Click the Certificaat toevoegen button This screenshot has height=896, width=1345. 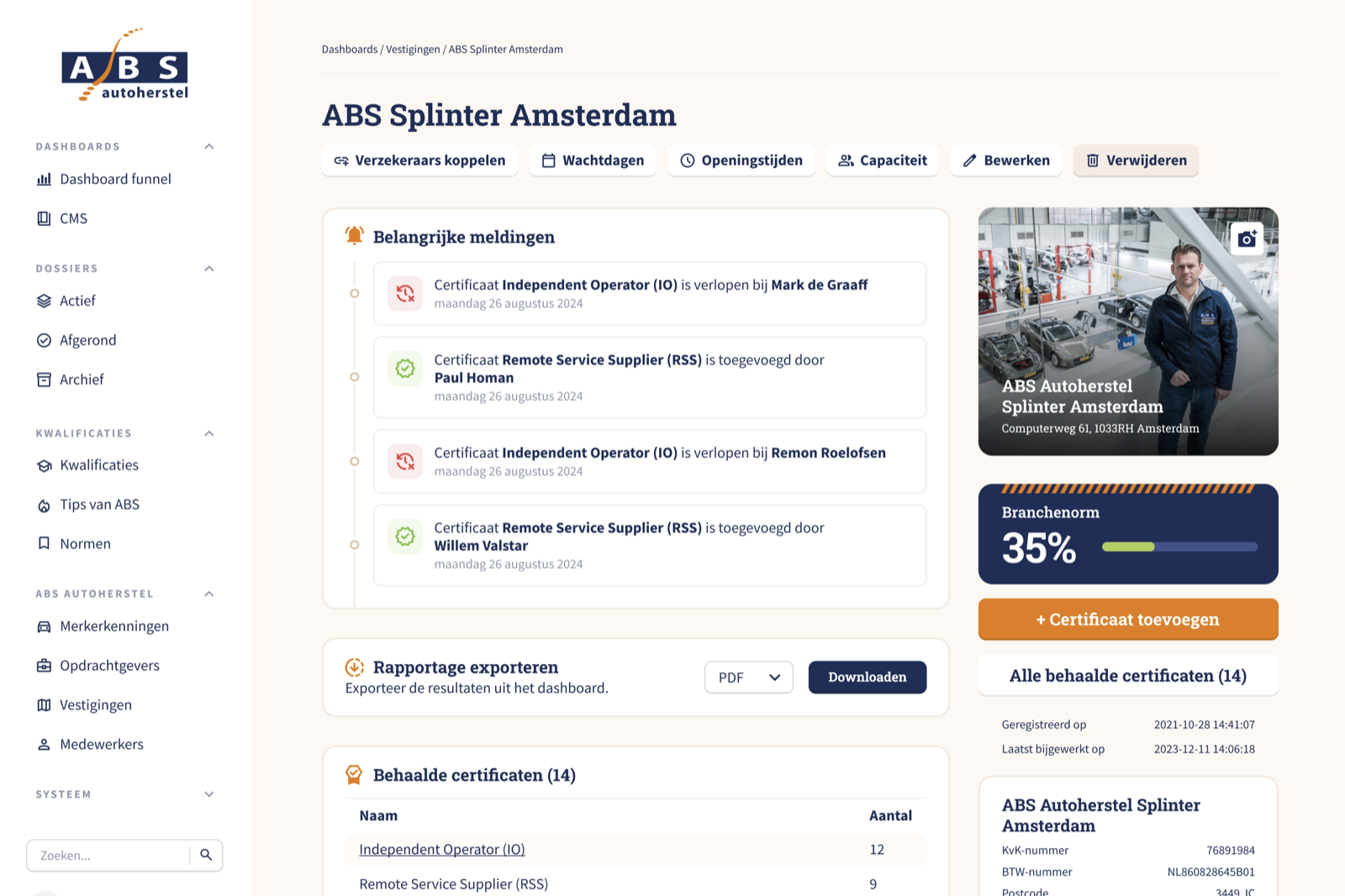tap(1128, 619)
